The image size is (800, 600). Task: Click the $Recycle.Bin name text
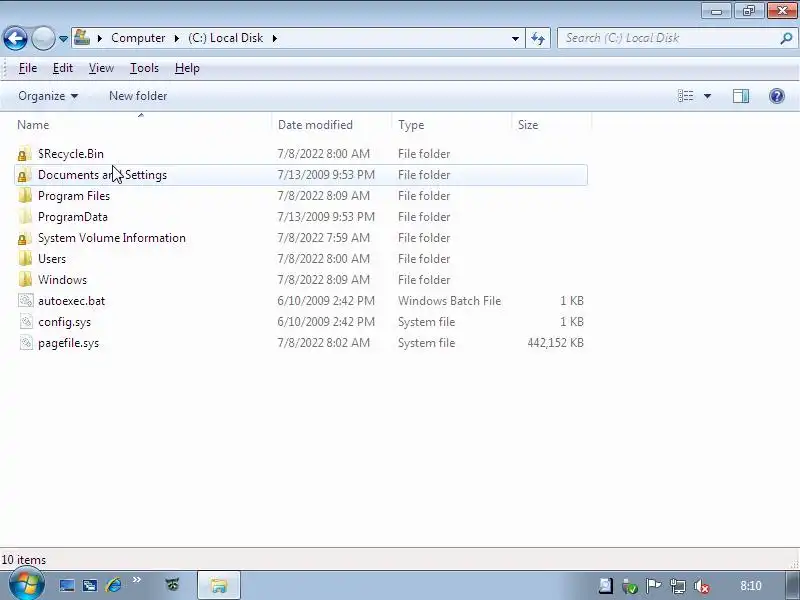click(71, 154)
